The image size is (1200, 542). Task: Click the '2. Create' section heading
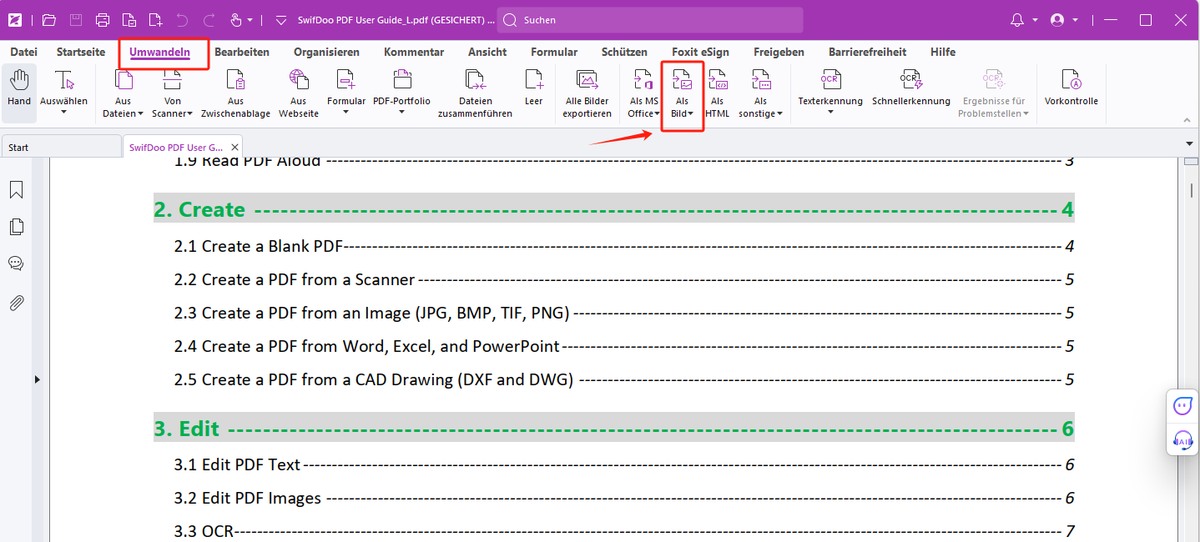click(x=199, y=210)
